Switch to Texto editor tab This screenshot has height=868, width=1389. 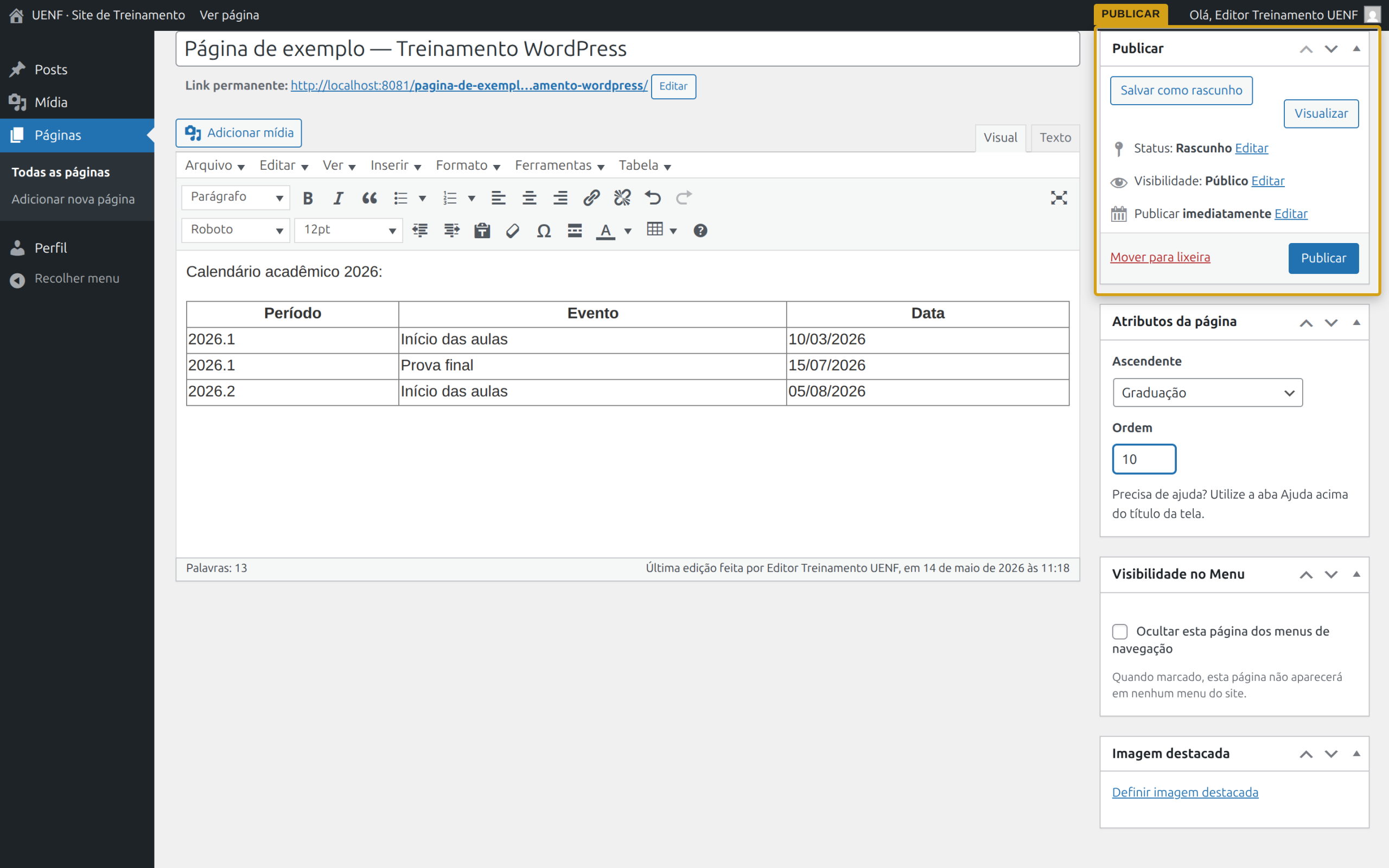1055,138
